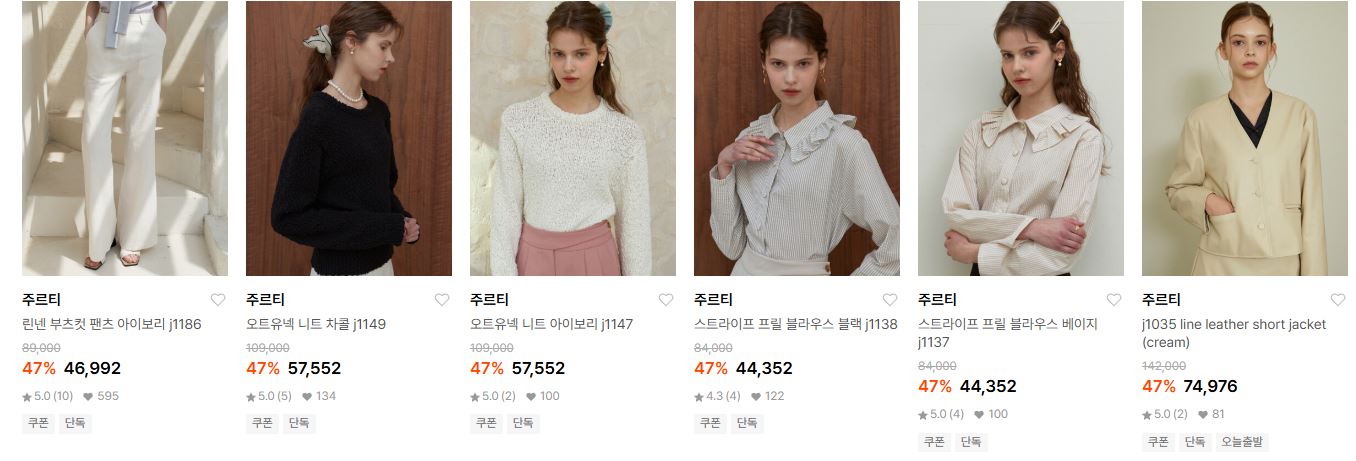View the cream leather jacket image

(x=1245, y=138)
